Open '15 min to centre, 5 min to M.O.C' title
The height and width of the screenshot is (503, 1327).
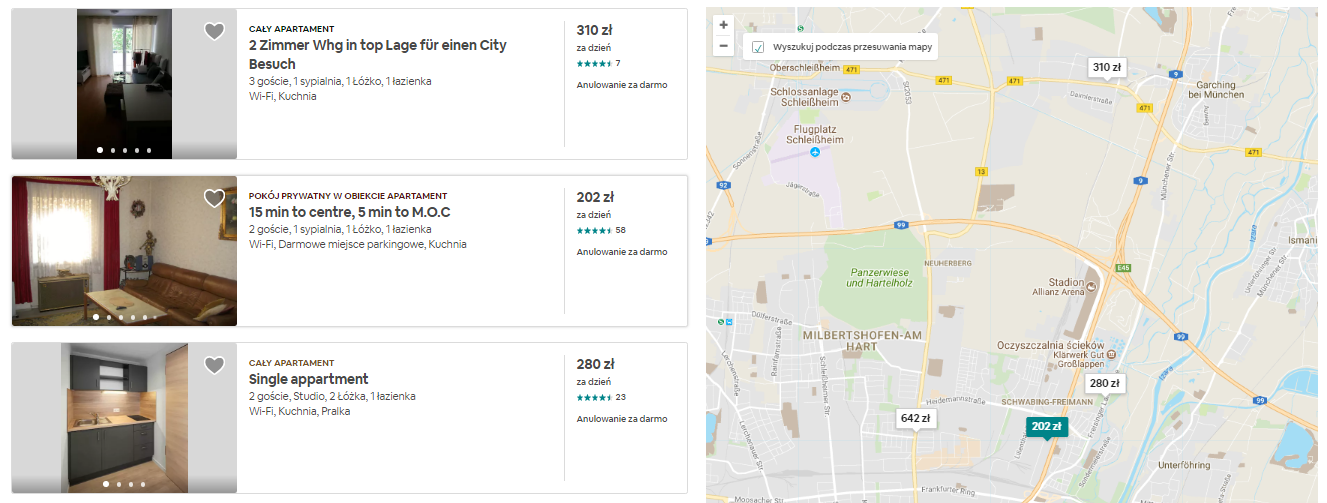click(349, 213)
